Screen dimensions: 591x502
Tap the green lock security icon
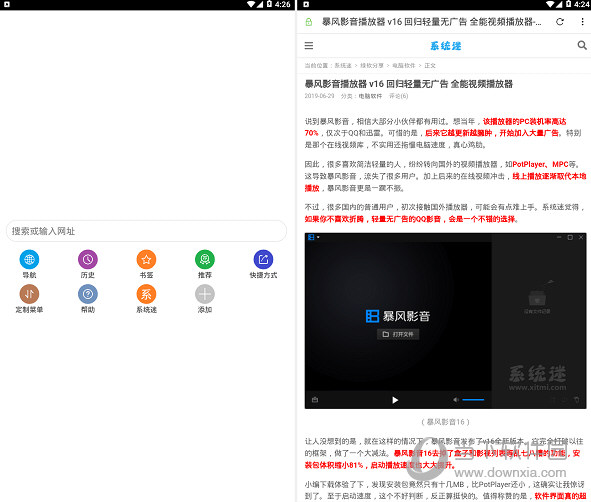309,22
